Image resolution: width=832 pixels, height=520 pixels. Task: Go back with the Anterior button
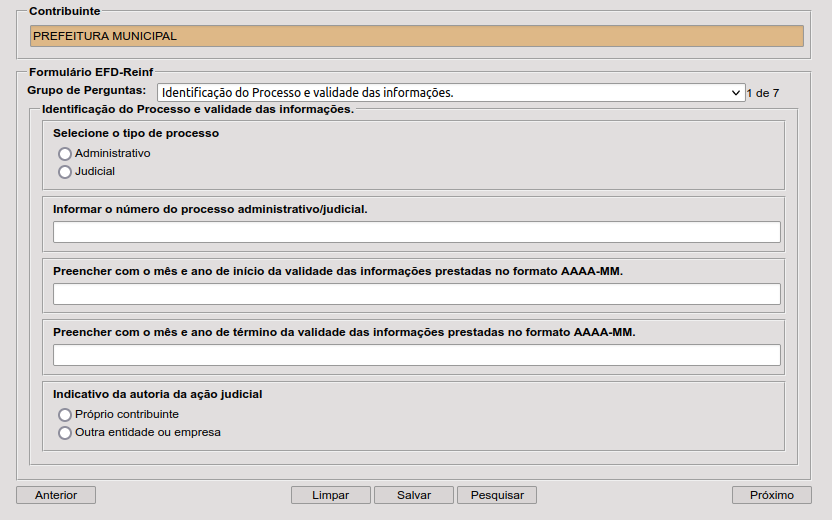[56, 495]
